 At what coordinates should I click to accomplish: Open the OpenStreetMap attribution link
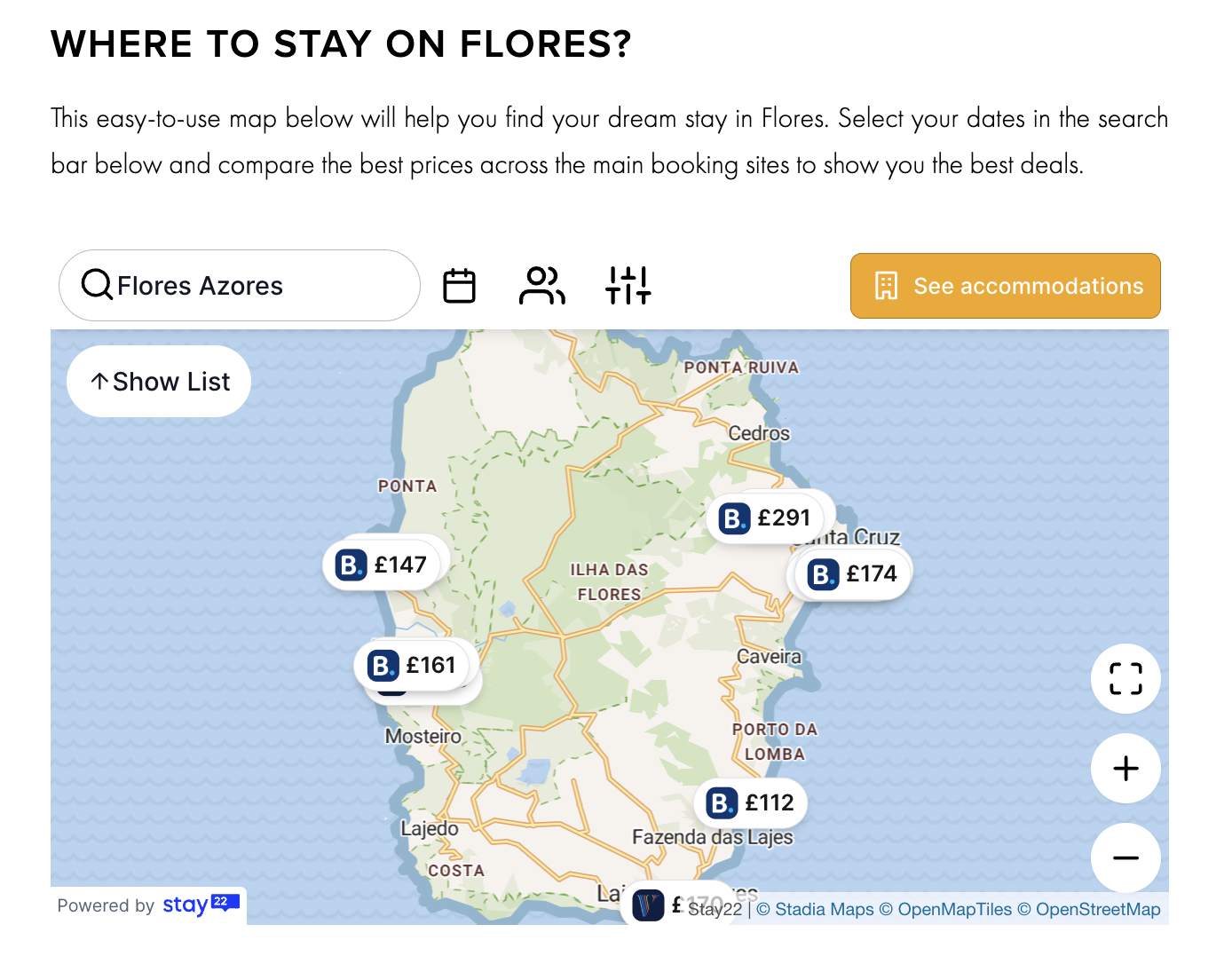(1097, 909)
